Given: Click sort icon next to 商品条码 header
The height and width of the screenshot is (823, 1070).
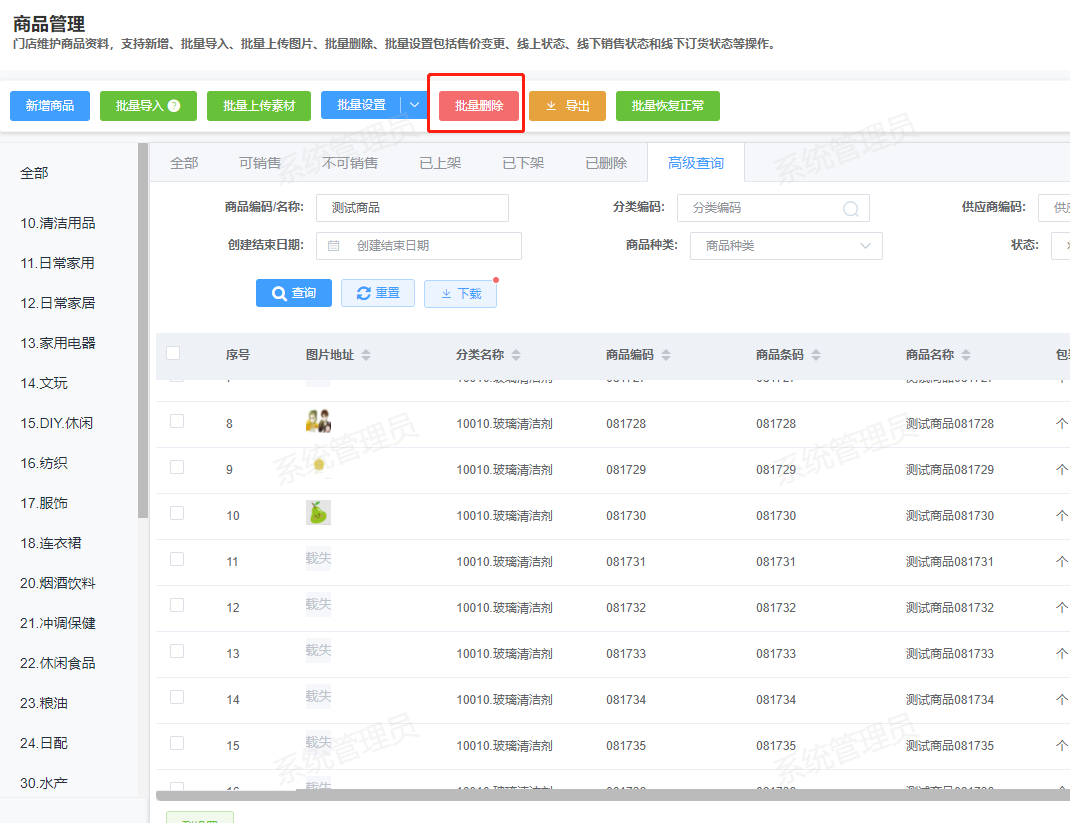Looking at the screenshot, I should [x=816, y=355].
